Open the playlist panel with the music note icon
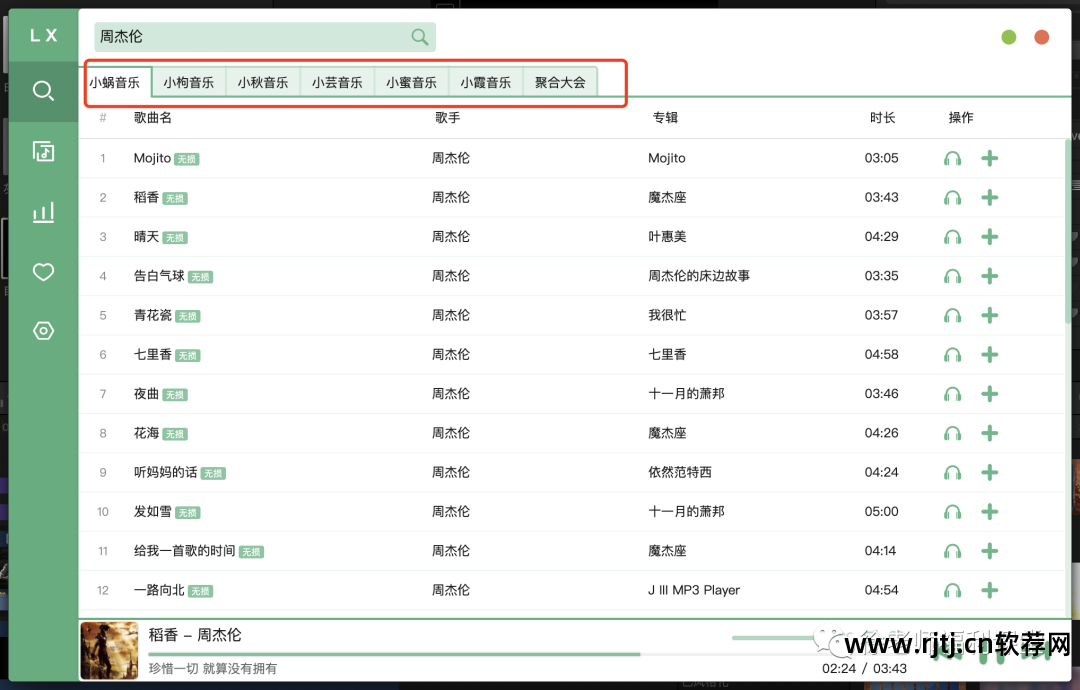The width and height of the screenshot is (1080, 690). tap(43, 151)
